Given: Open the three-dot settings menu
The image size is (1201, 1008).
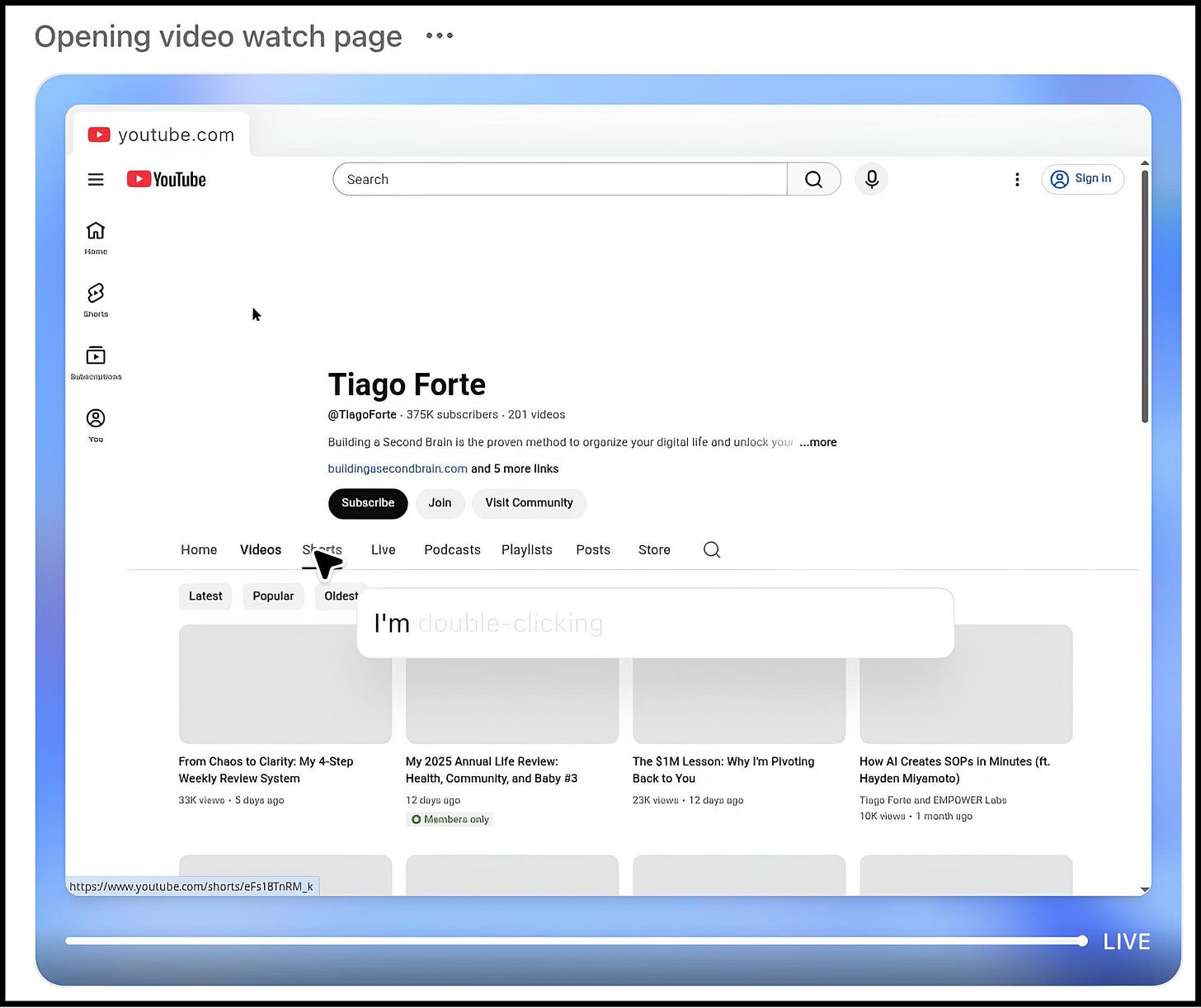Looking at the screenshot, I should coord(1017,179).
